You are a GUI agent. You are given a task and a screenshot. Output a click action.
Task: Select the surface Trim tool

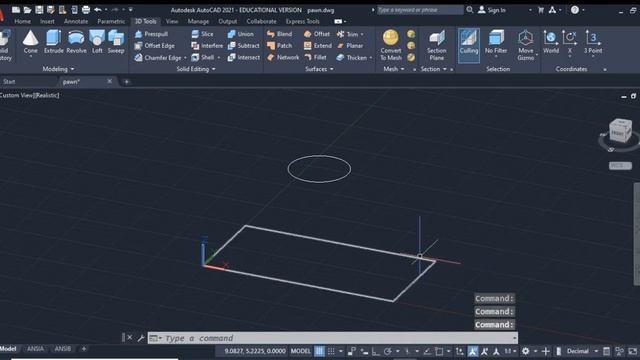pos(347,34)
